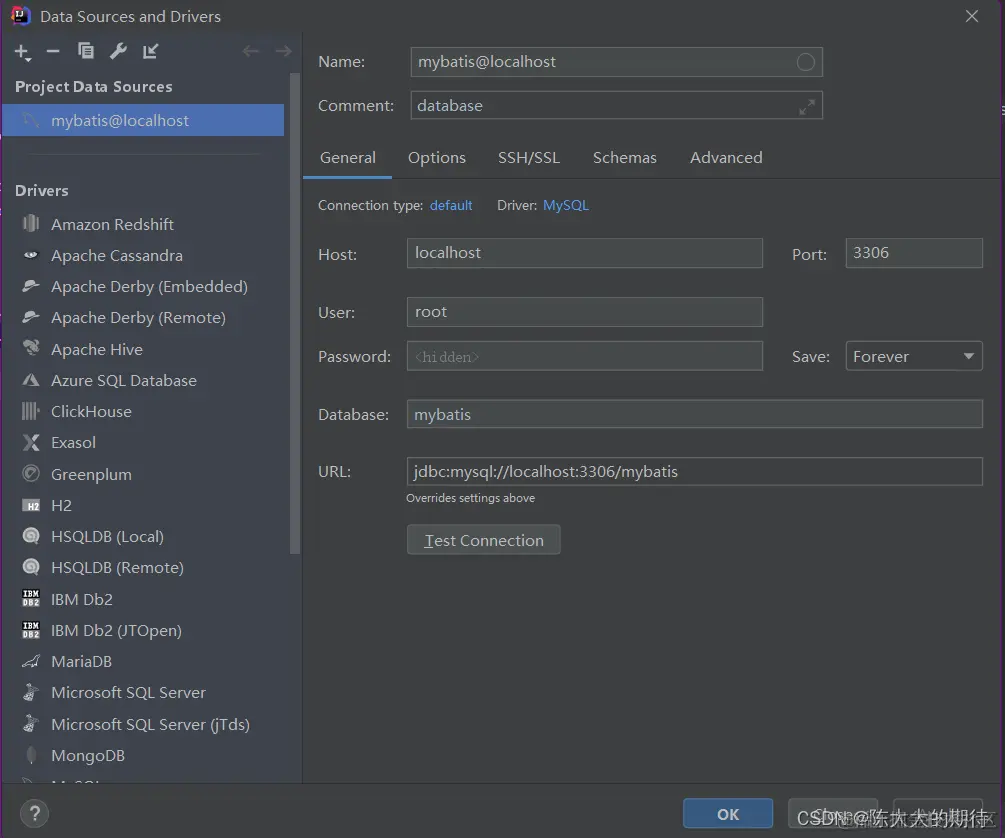Image resolution: width=1005 pixels, height=838 pixels.
Task: Click the hidden Password field
Action: point(585,356)
